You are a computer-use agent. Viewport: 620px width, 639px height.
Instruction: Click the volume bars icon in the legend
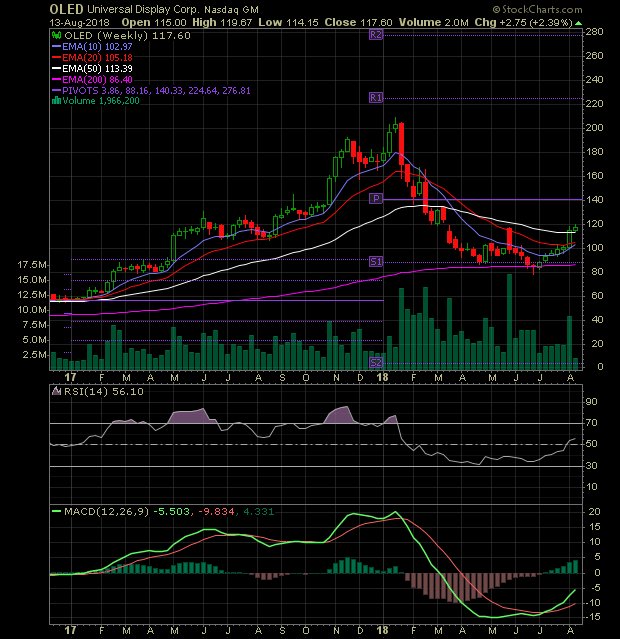tap(56, 101)
